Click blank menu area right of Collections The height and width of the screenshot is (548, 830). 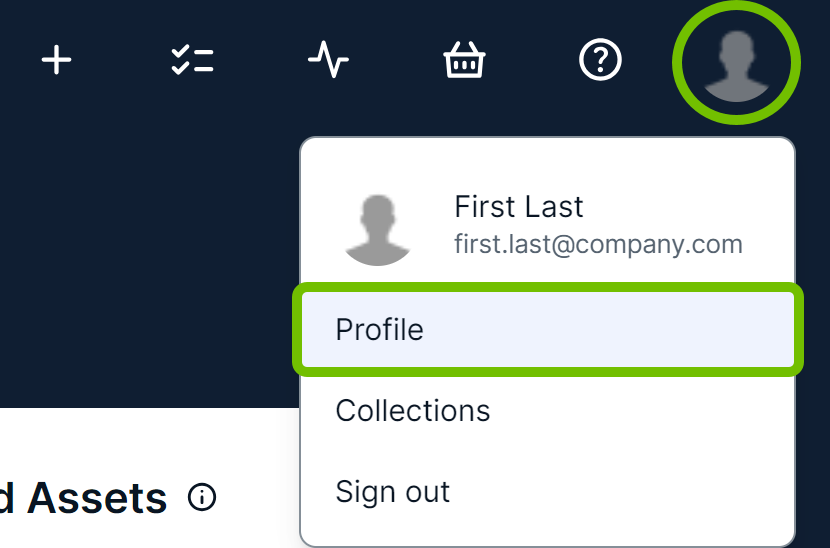[650, 411]
